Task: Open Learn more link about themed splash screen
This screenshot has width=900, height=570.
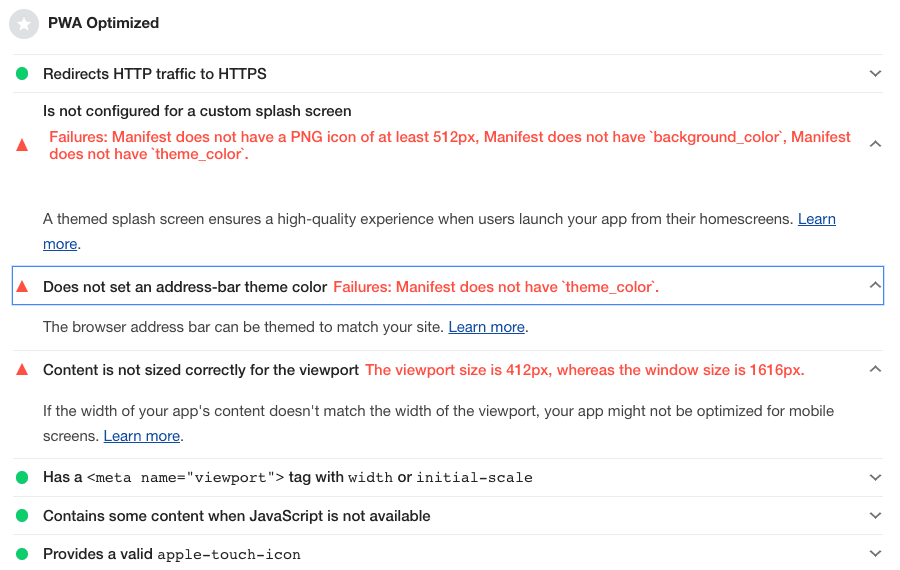Action: pyautogui.click(x=817, y=219)
